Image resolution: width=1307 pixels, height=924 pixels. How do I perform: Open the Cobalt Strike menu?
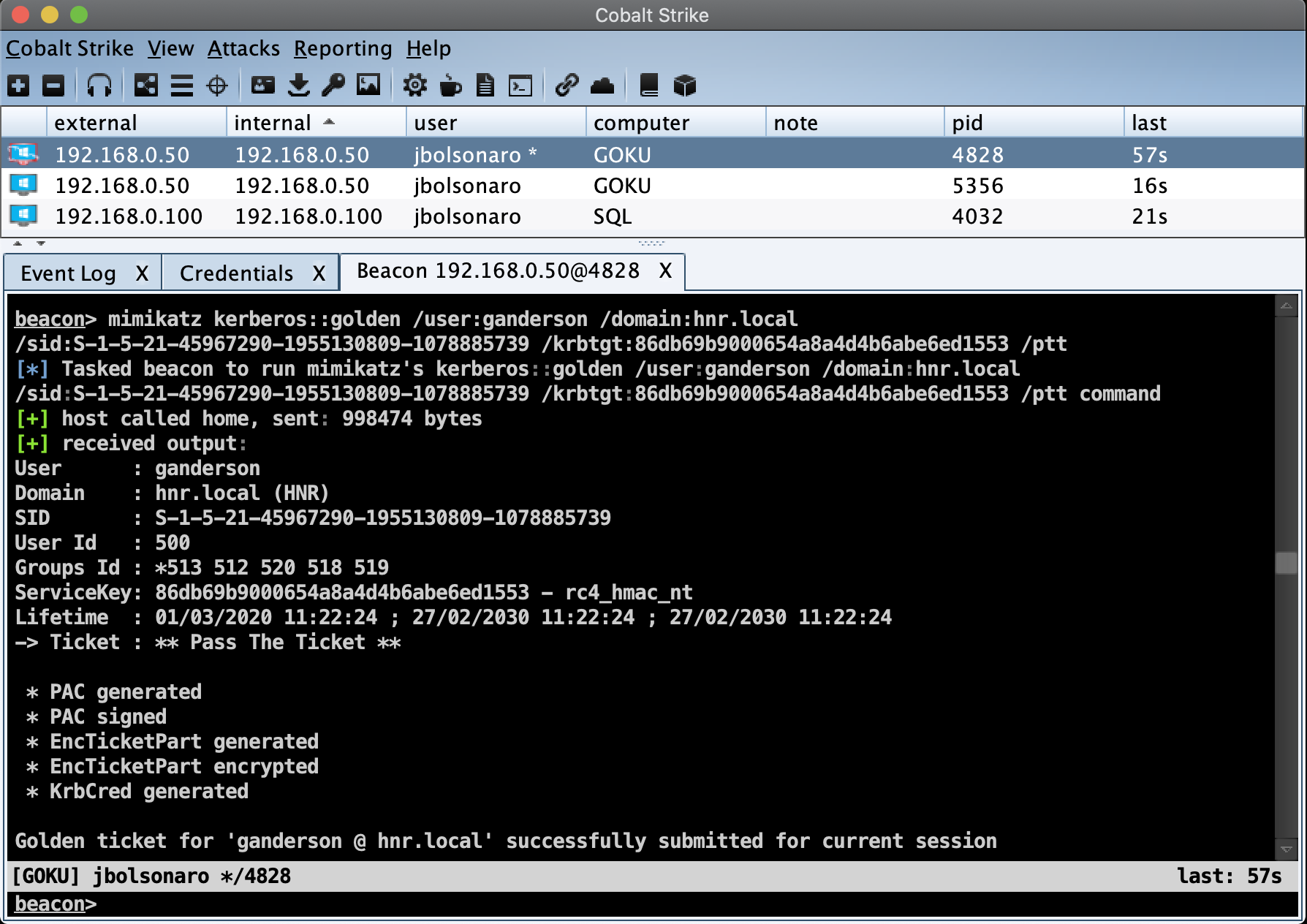coord(69,48)
